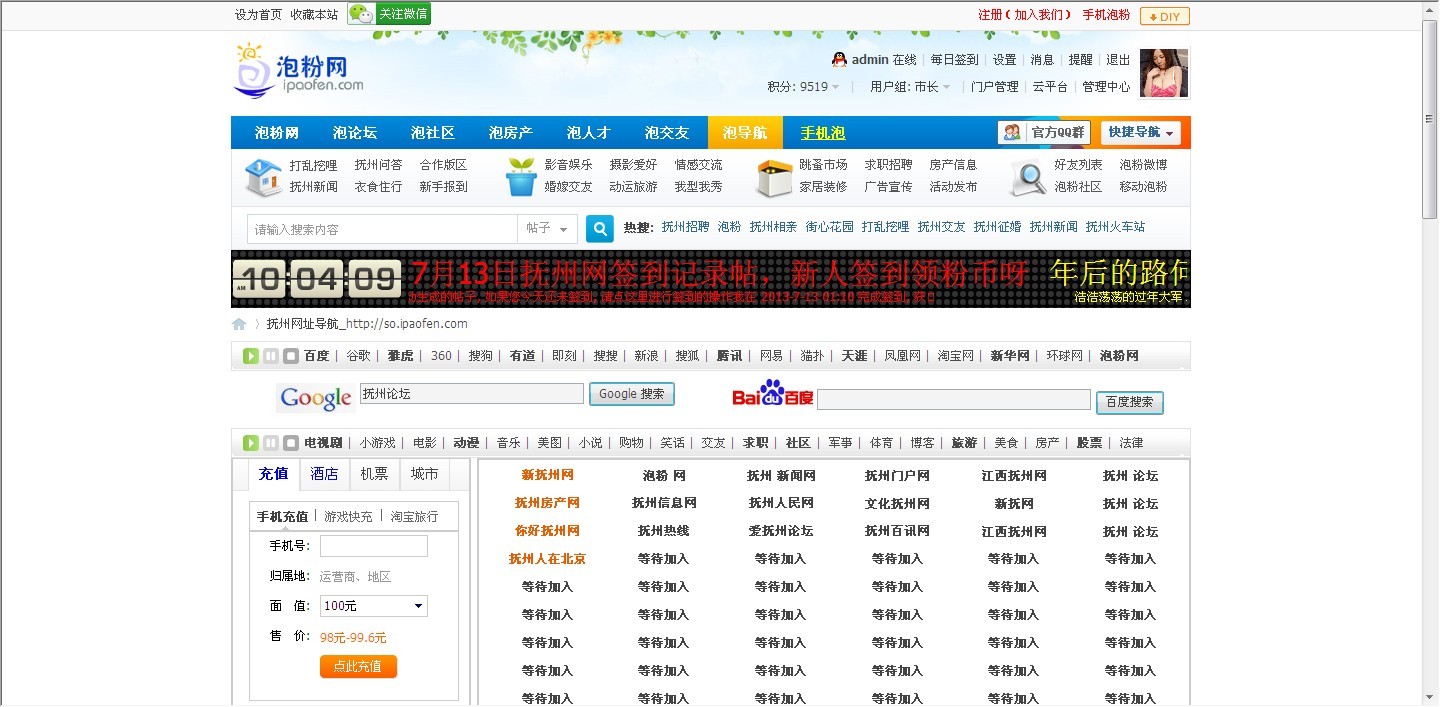Screen dimensions: 1440x707
Task: Click the green play icon before 百度
Action: pos(250,356)
